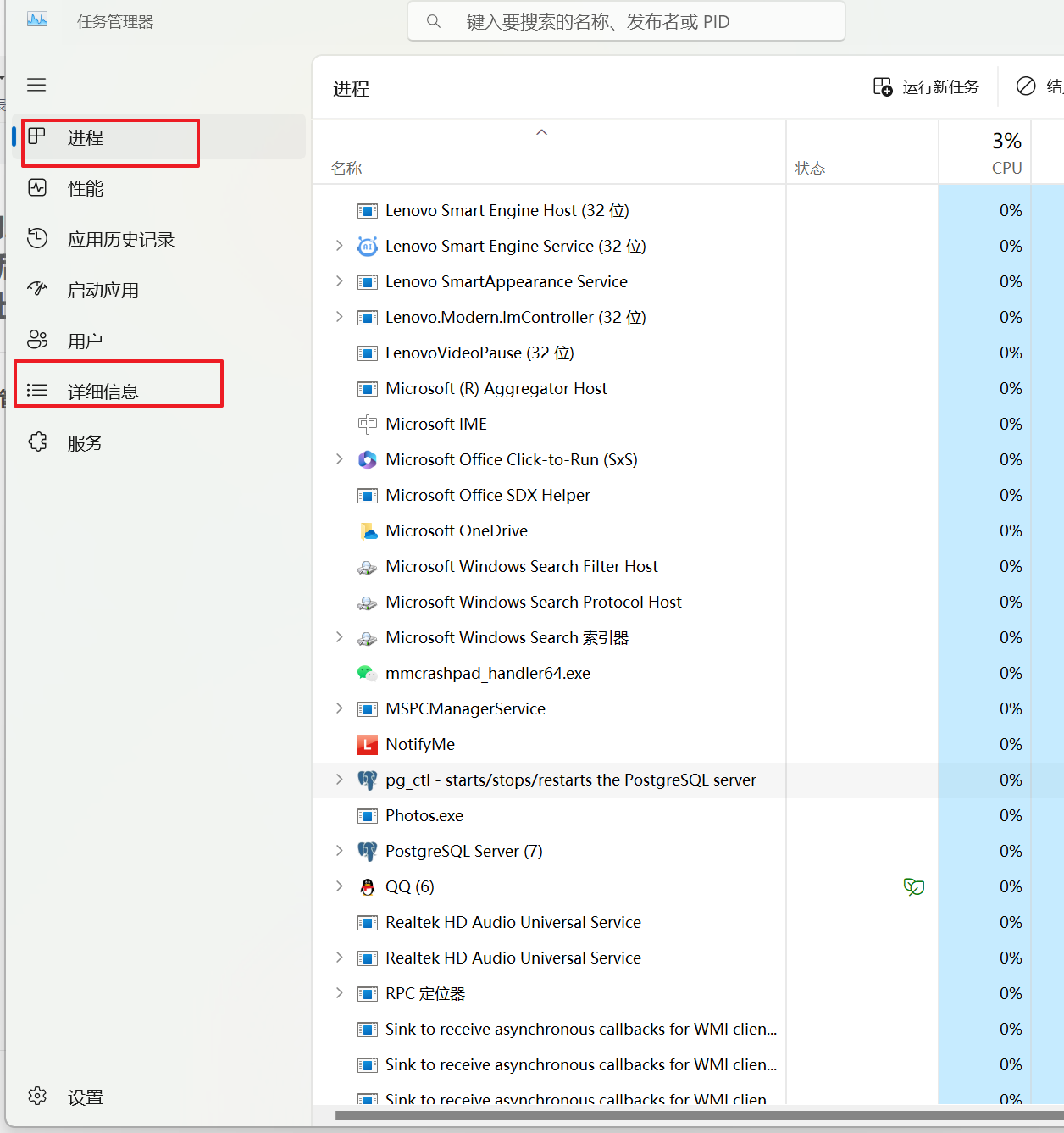1064x1133 pixels.
Task: Click the 运行新任务 button
Action: click(926, 86)
